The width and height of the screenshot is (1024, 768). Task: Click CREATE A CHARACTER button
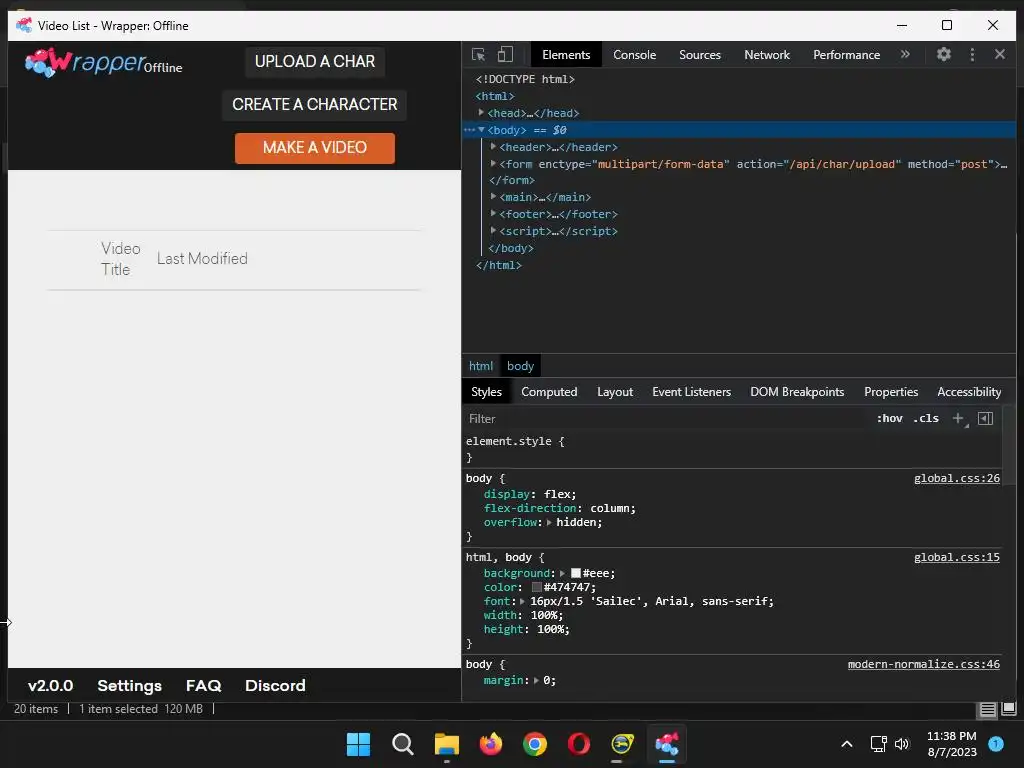(315, 104)
